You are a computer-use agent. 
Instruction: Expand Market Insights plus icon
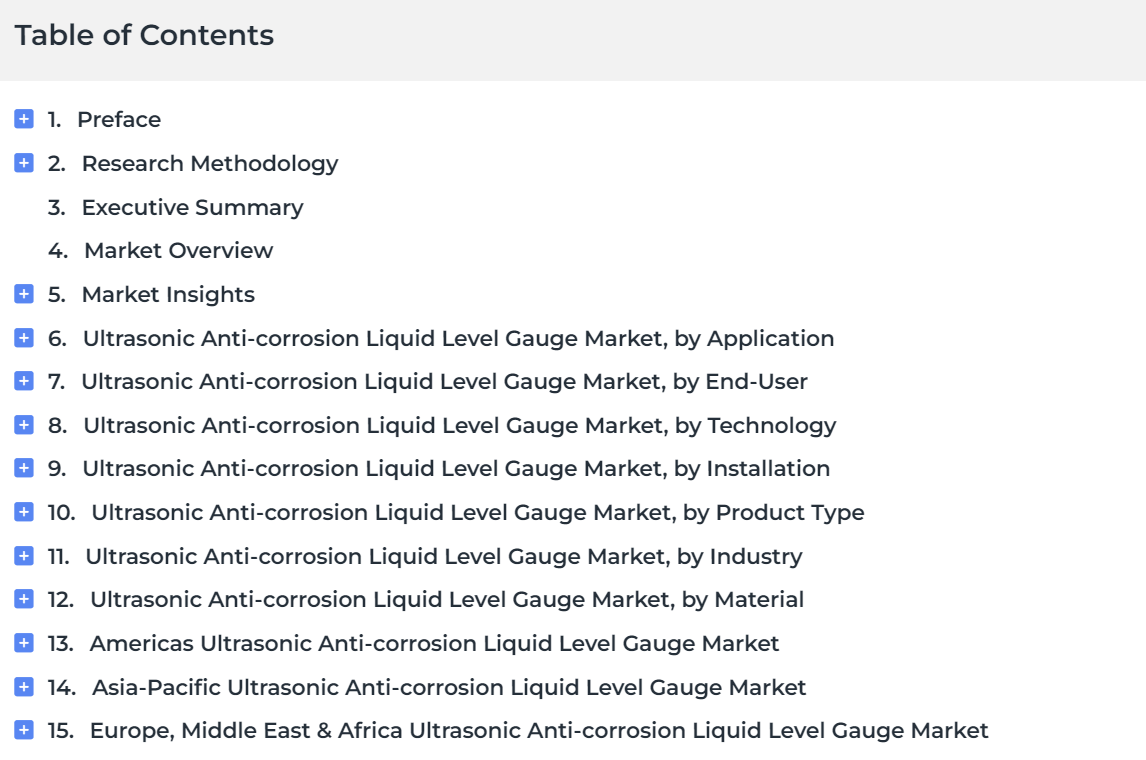(x=23, y=294)
